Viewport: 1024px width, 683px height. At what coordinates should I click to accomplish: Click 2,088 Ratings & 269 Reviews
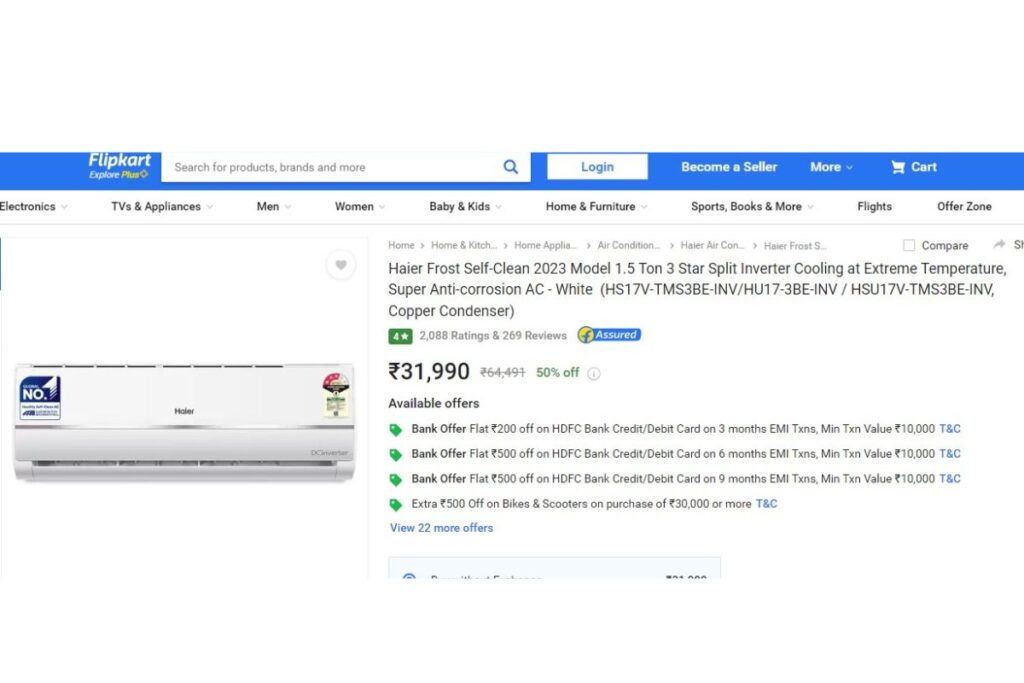click(x=493, y=336)
